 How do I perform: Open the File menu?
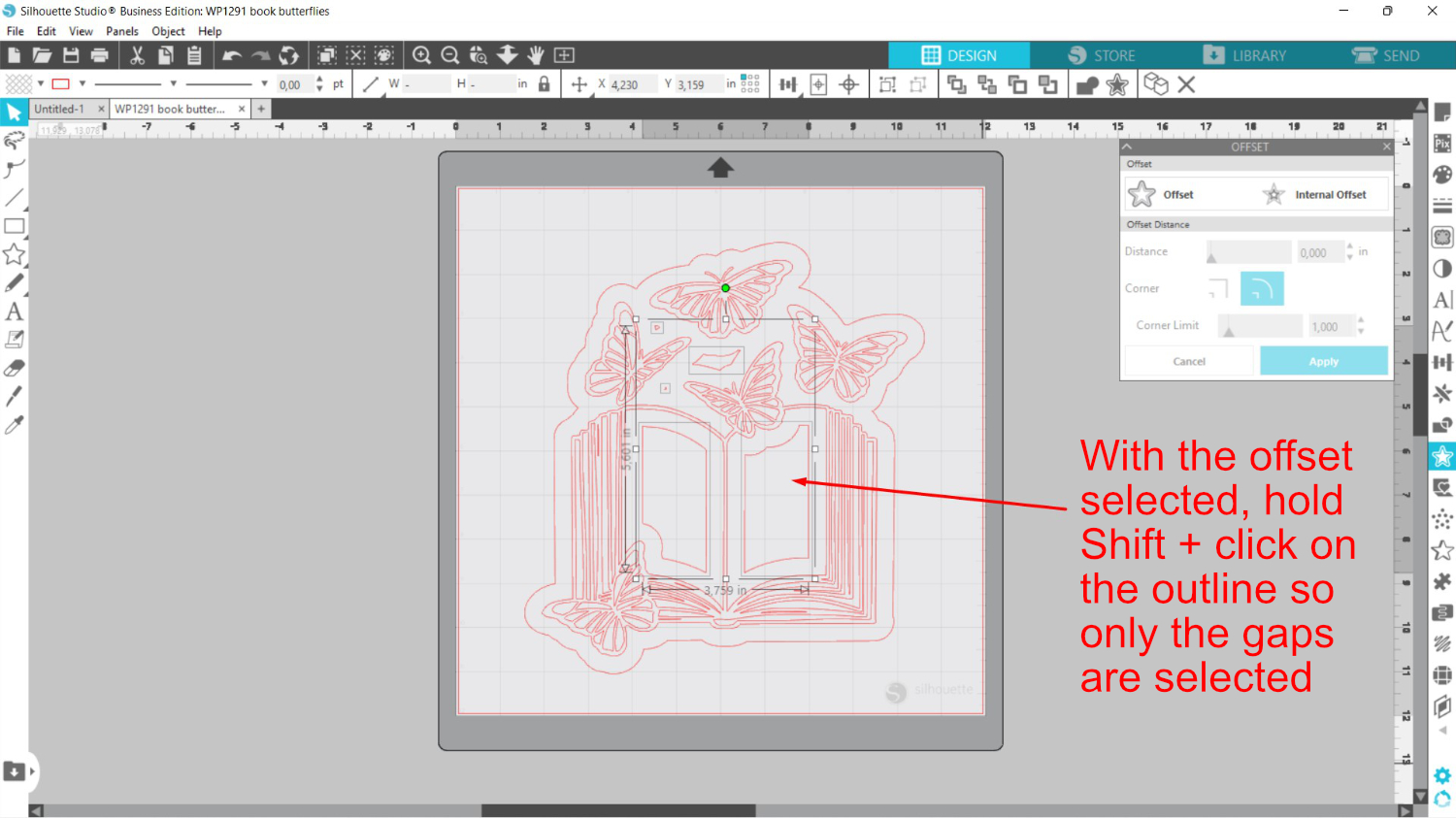(15, 31)
